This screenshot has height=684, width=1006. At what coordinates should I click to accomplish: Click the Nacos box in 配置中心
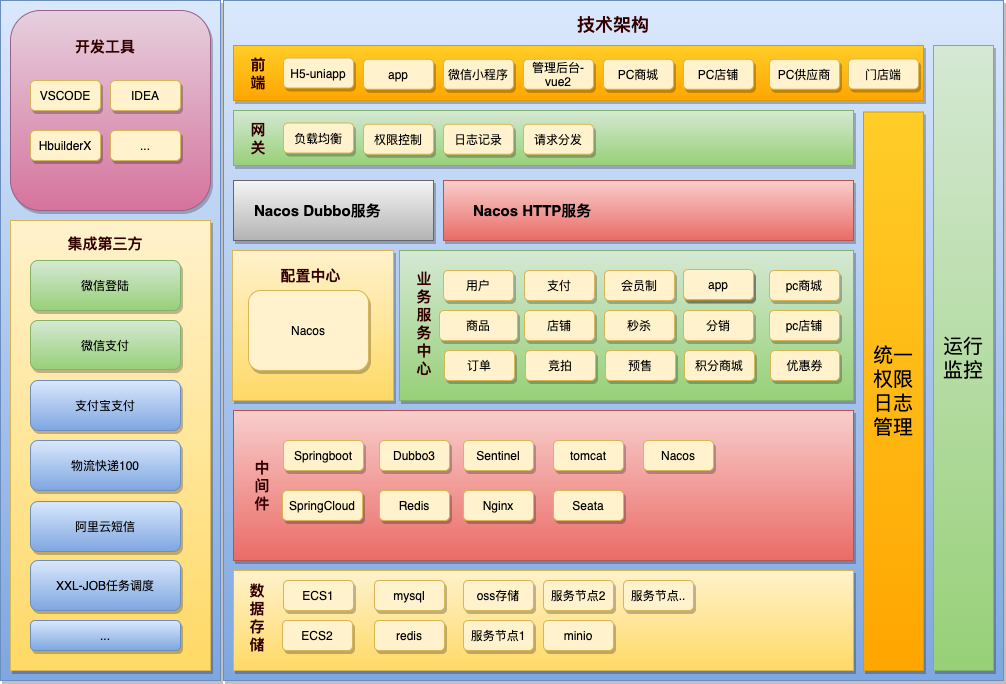[309, 330]
